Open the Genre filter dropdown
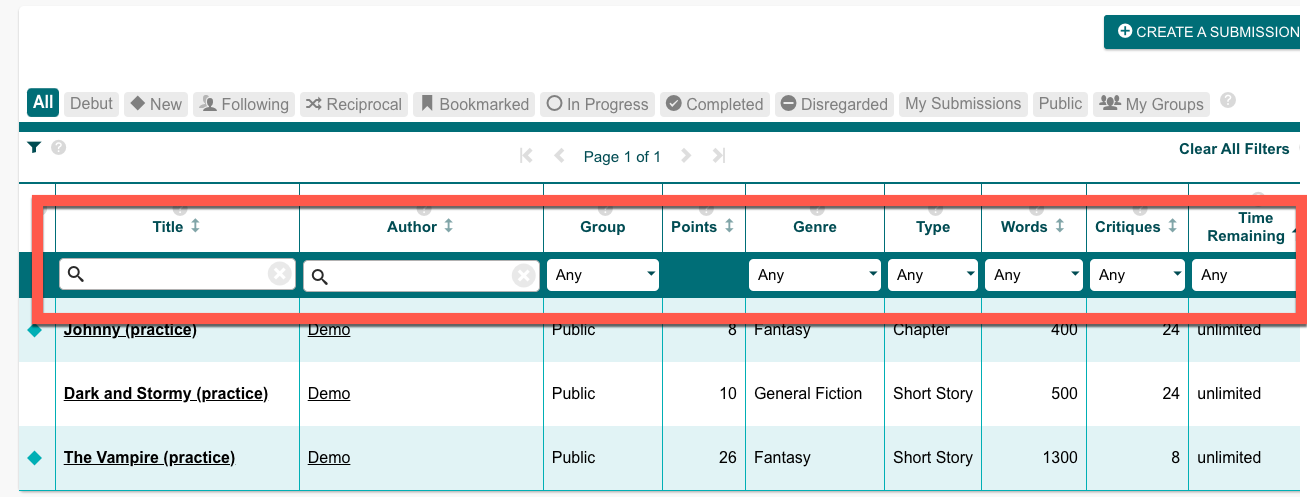 tap(815, 275)
